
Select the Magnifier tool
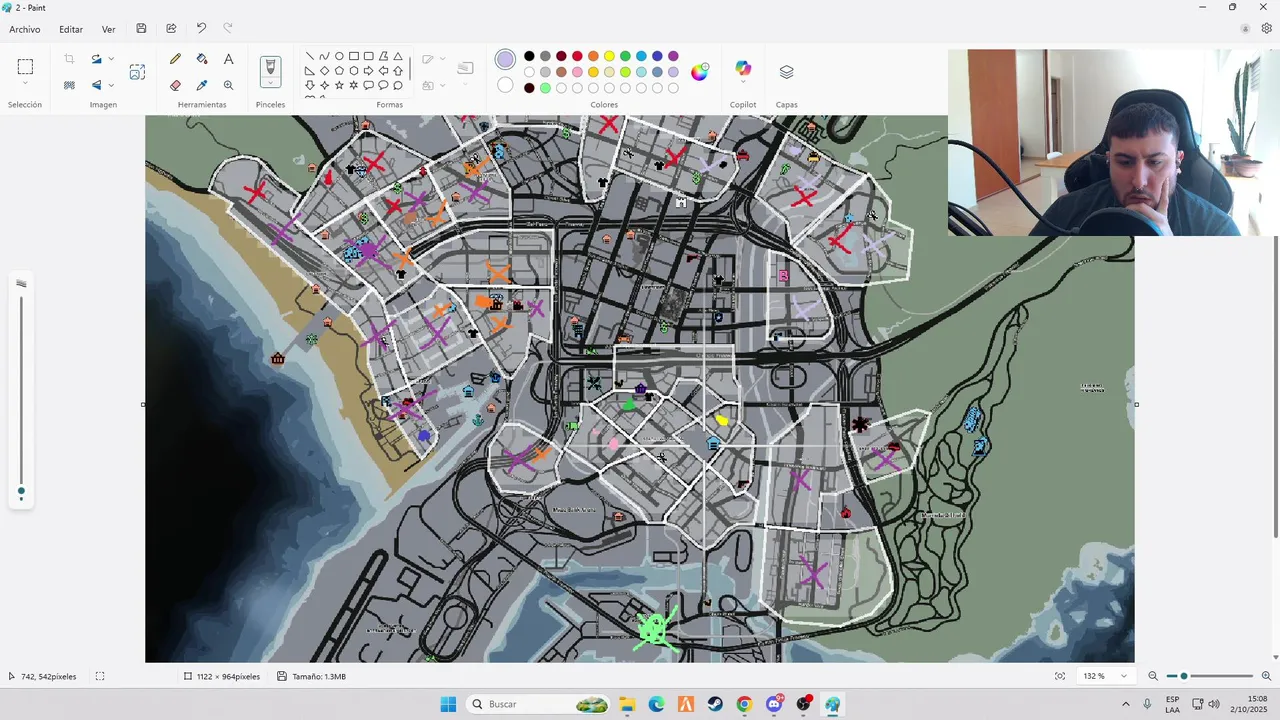pyautogui.click(x=228, y=85)
